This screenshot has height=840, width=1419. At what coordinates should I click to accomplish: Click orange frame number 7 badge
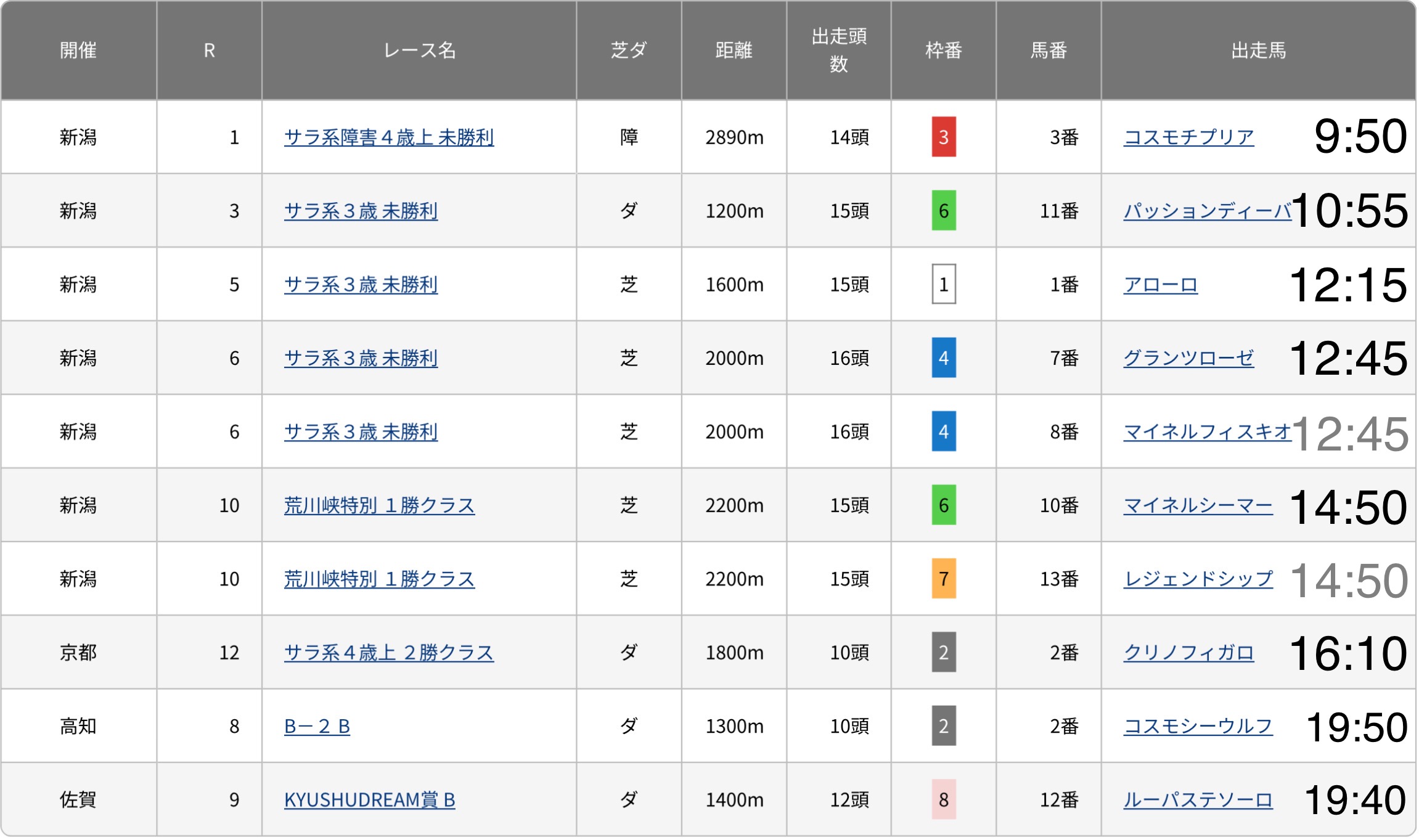tap(943, 579)
